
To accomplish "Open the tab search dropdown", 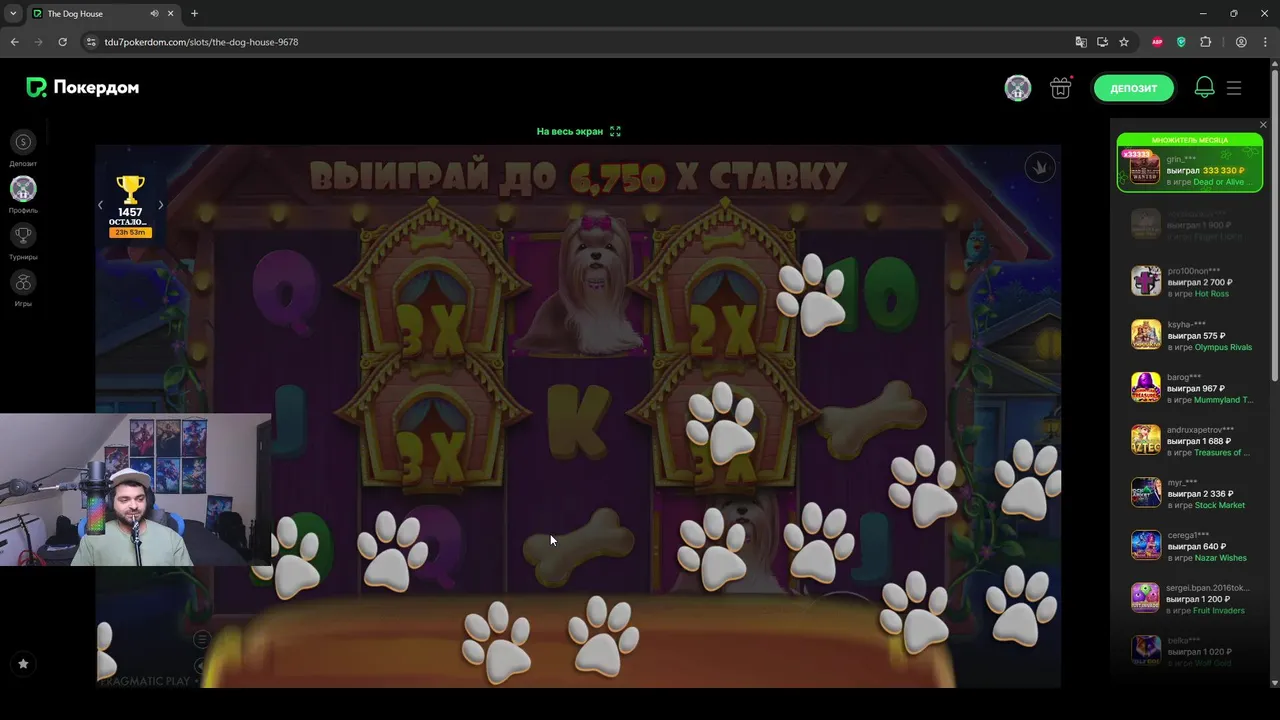I will click(x=12, y=14).
